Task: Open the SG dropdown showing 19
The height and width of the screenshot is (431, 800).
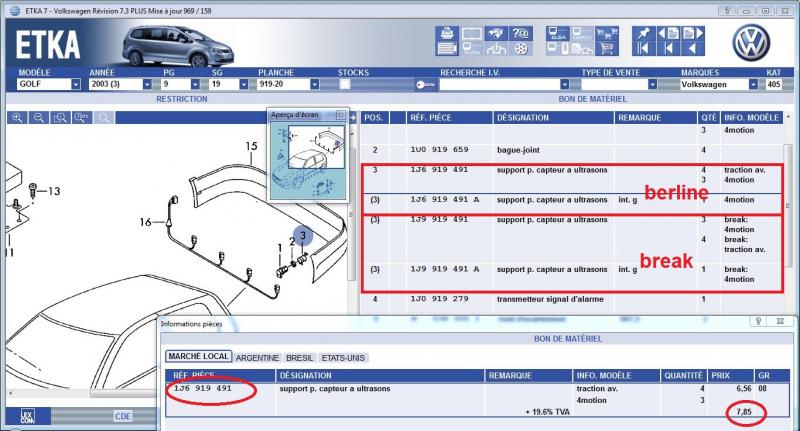Action: [x=243, y=84]
